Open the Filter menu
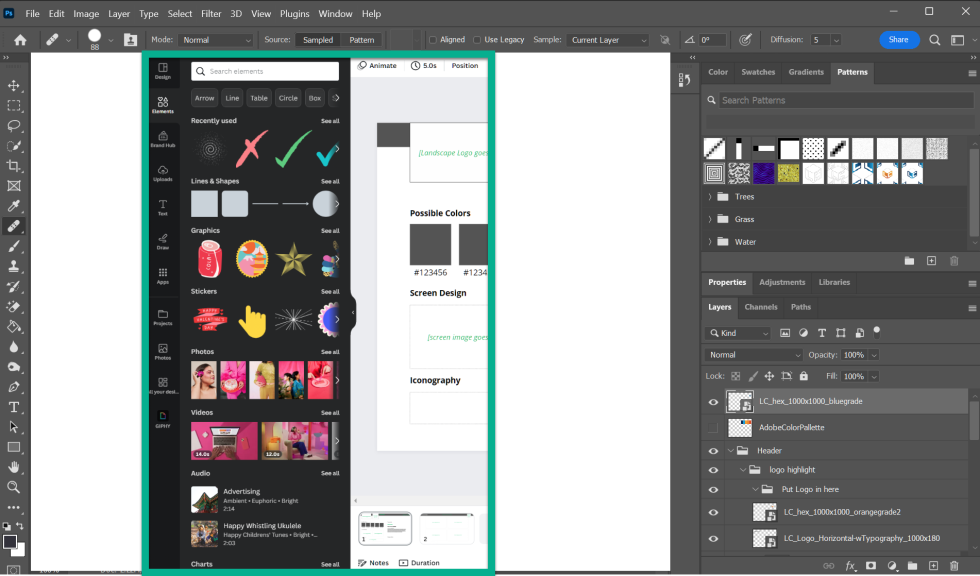This screenshot has width=980, height=576. (x=211, y=13)
